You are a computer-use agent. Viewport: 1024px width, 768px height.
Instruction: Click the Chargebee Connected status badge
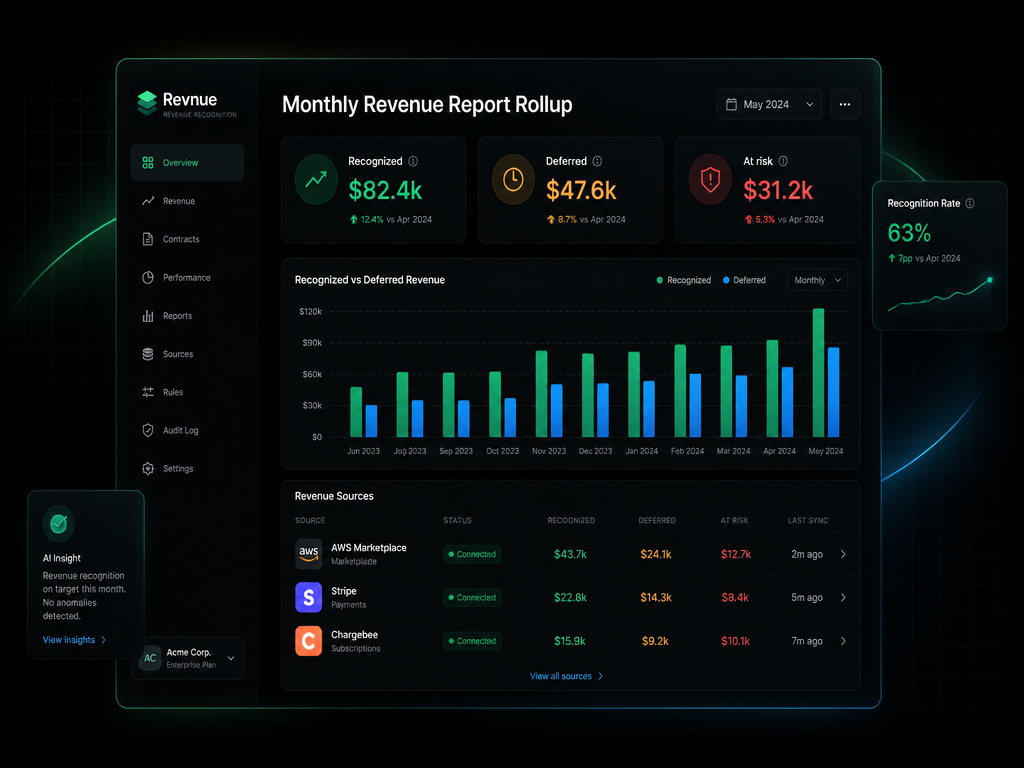472,641
